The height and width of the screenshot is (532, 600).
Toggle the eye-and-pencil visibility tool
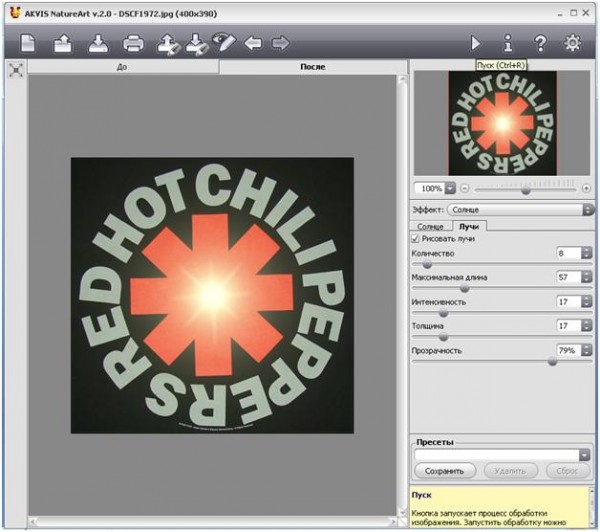tap(224, 42)
